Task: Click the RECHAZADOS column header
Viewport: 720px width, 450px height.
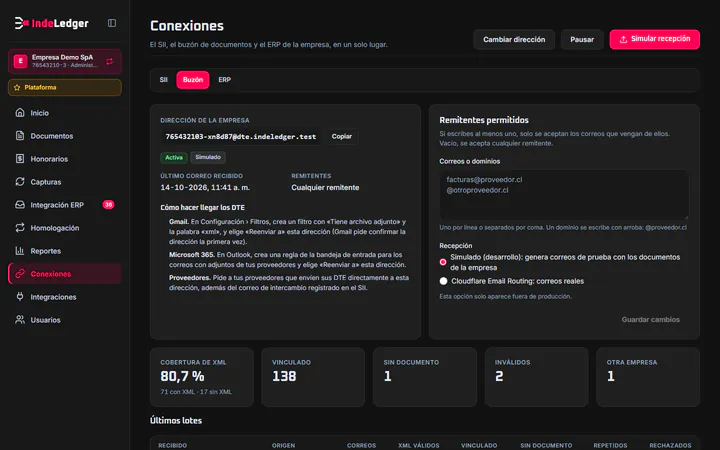Action: coord(670,445)
